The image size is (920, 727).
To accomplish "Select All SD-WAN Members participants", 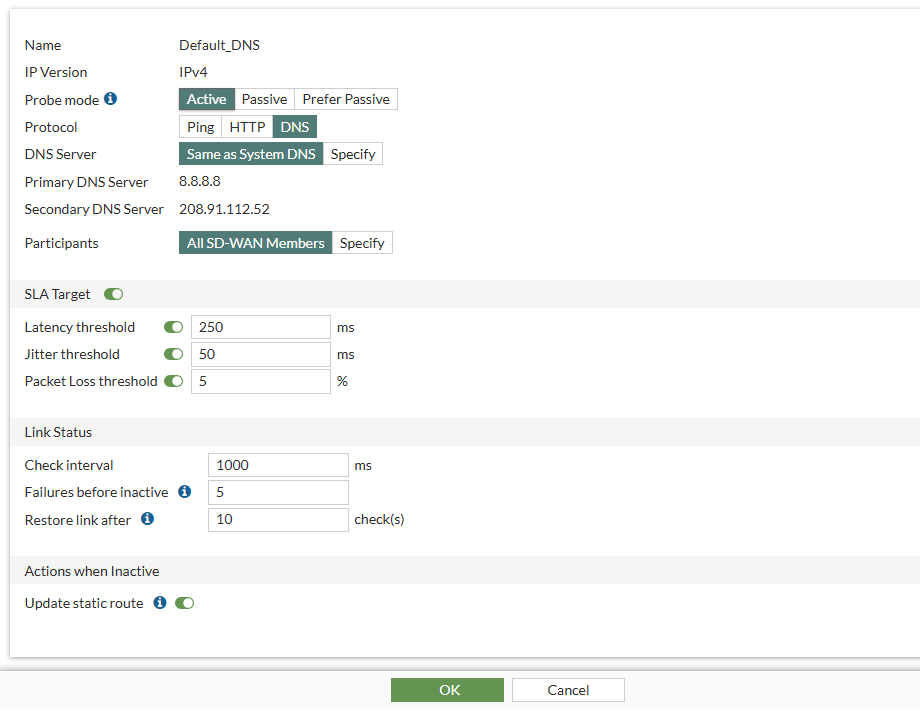I will click(x=255, y=243).
